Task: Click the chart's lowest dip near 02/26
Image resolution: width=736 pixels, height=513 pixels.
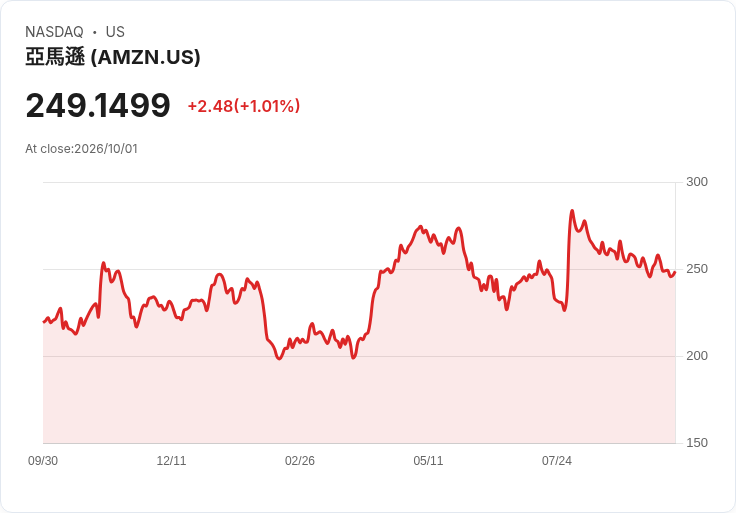Action: (279, 359)
